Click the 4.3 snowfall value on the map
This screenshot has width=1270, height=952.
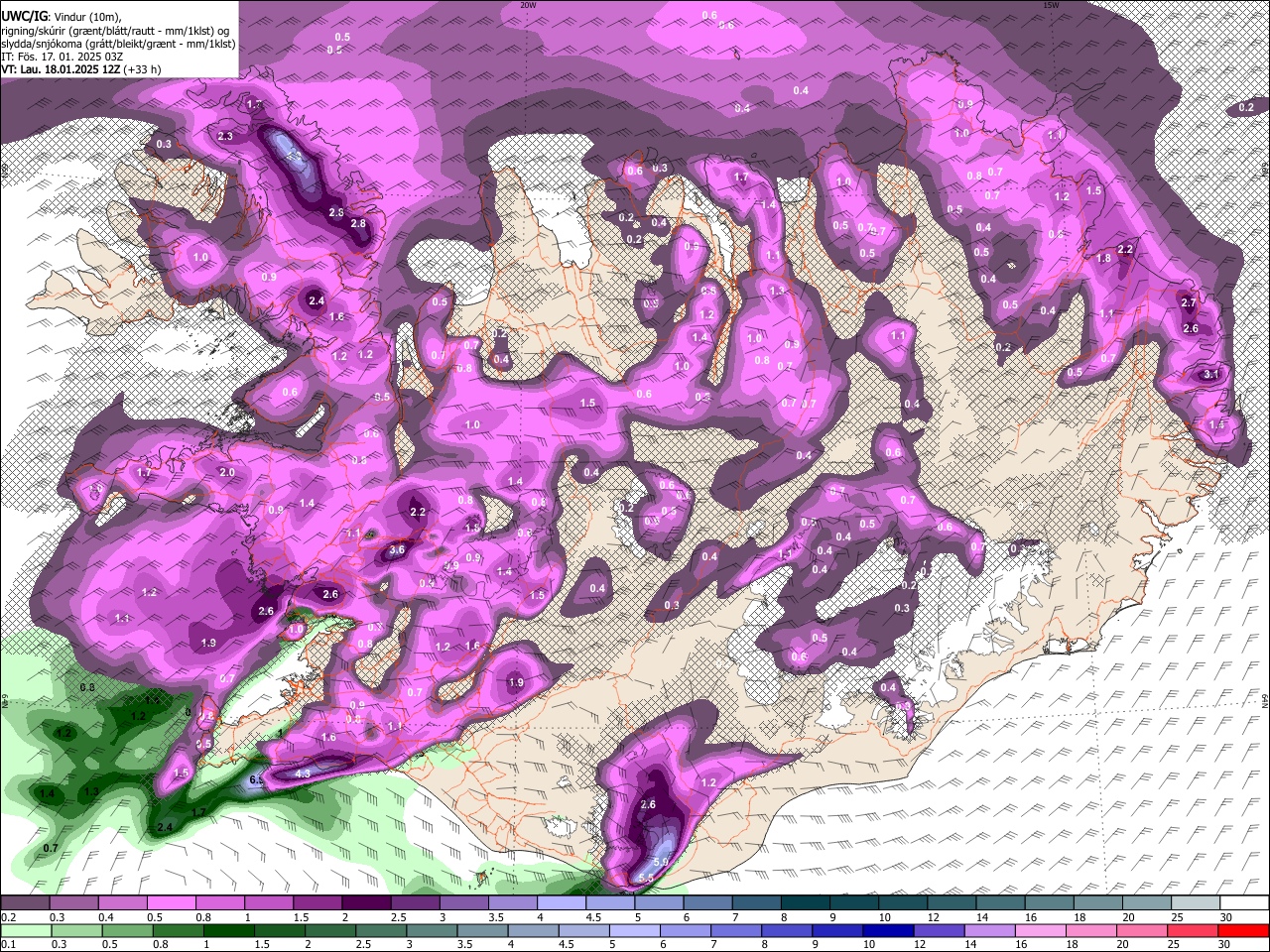[x=304, y=773]
